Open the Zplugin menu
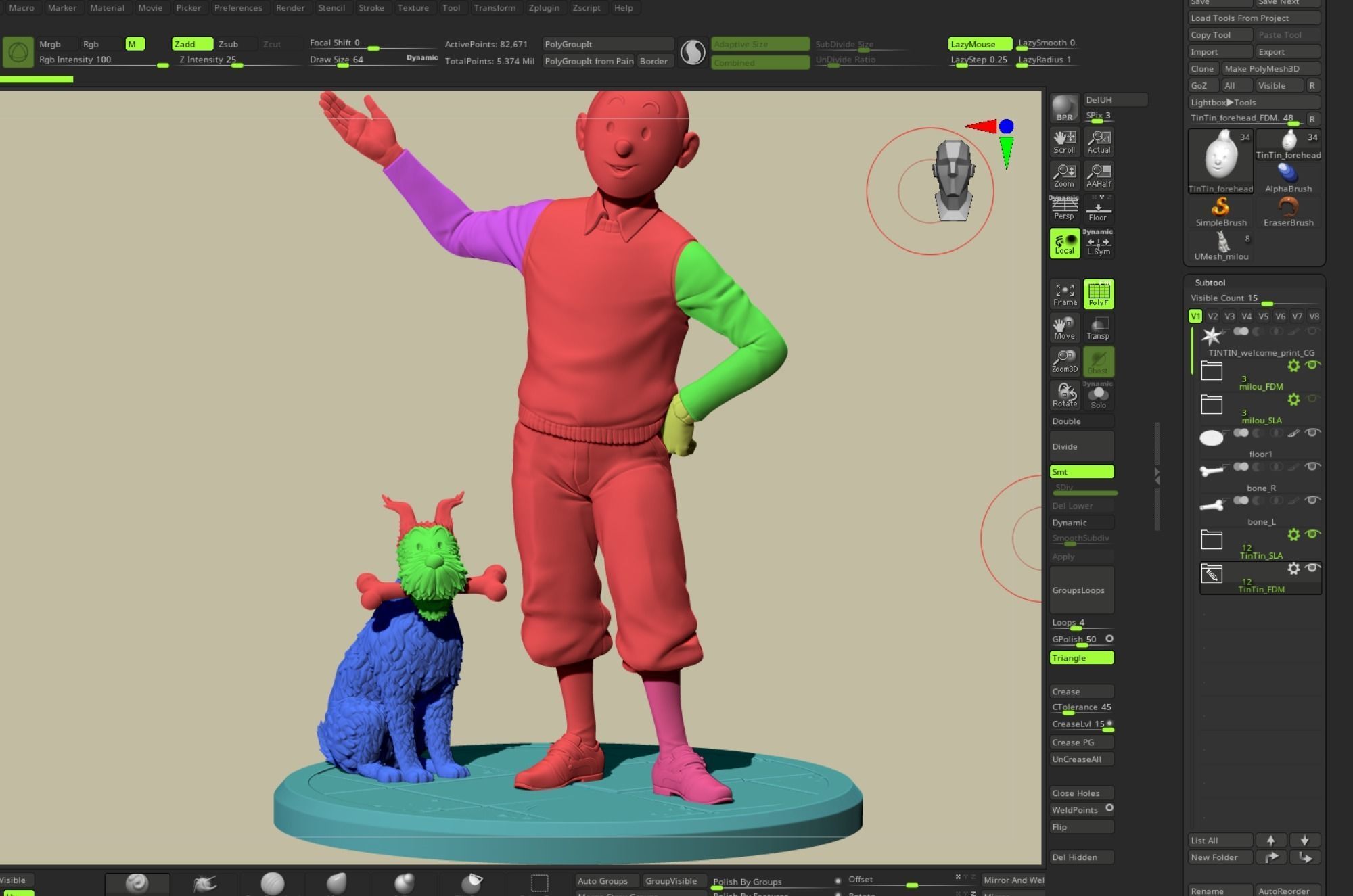The height and width of the screenshot is (896, 1353). point(543,7)
